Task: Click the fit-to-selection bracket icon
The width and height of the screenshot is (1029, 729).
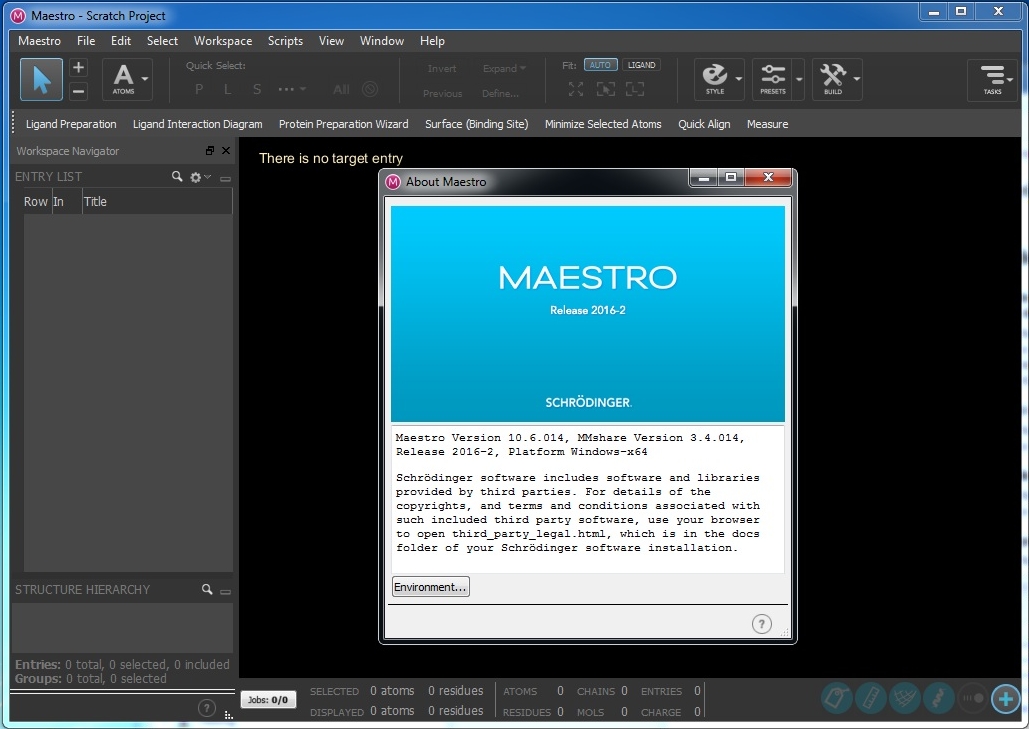Action: coord(605,89)
